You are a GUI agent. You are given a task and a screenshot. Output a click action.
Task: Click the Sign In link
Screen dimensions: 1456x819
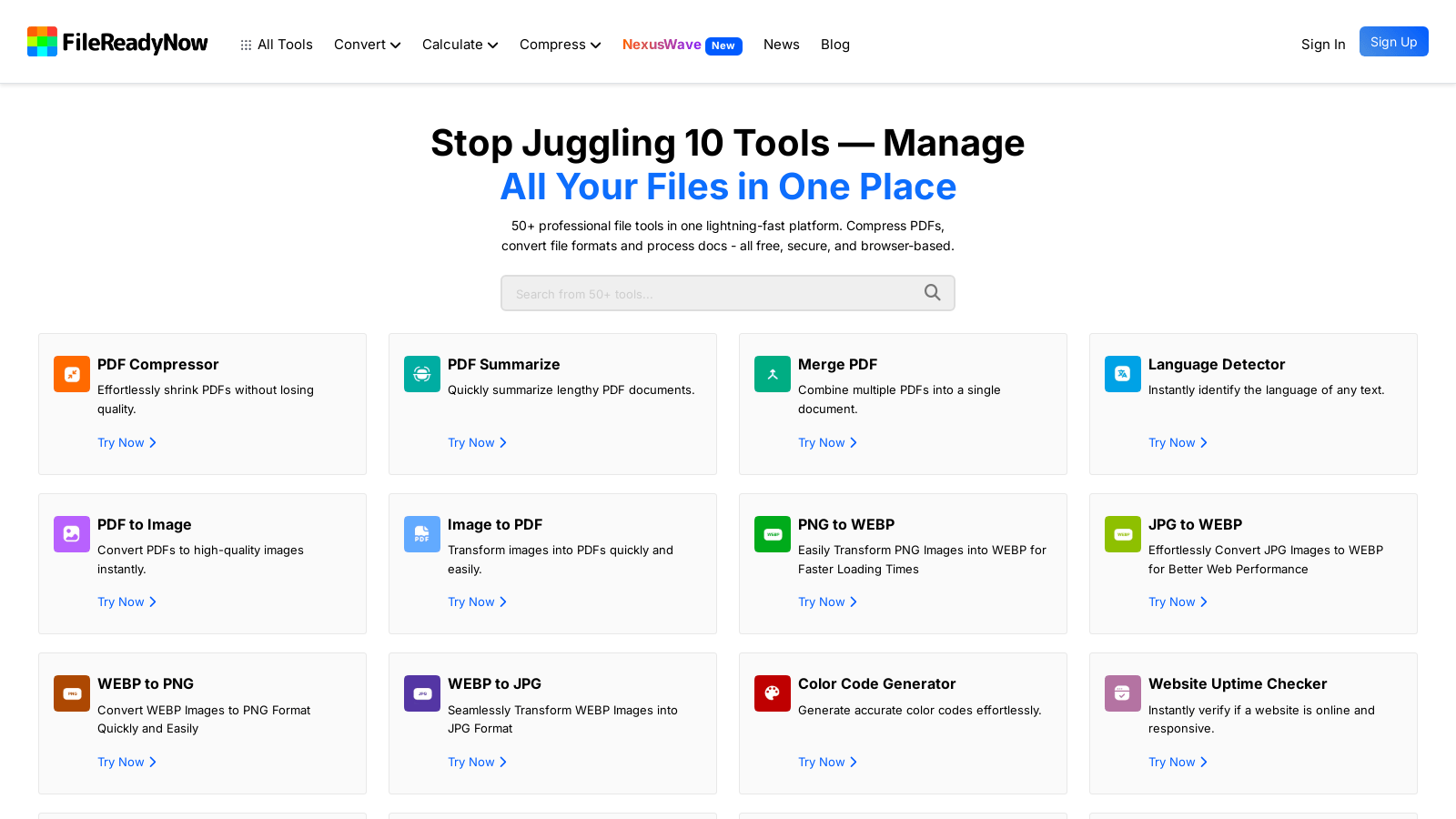point(1322,45)
